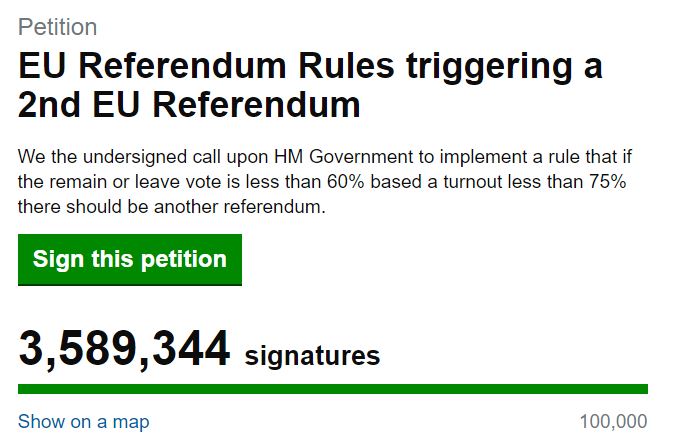This screenshot has height=443, width=677.
Task: Click the green signatures progress bar
Action: [x=332, y=389]
